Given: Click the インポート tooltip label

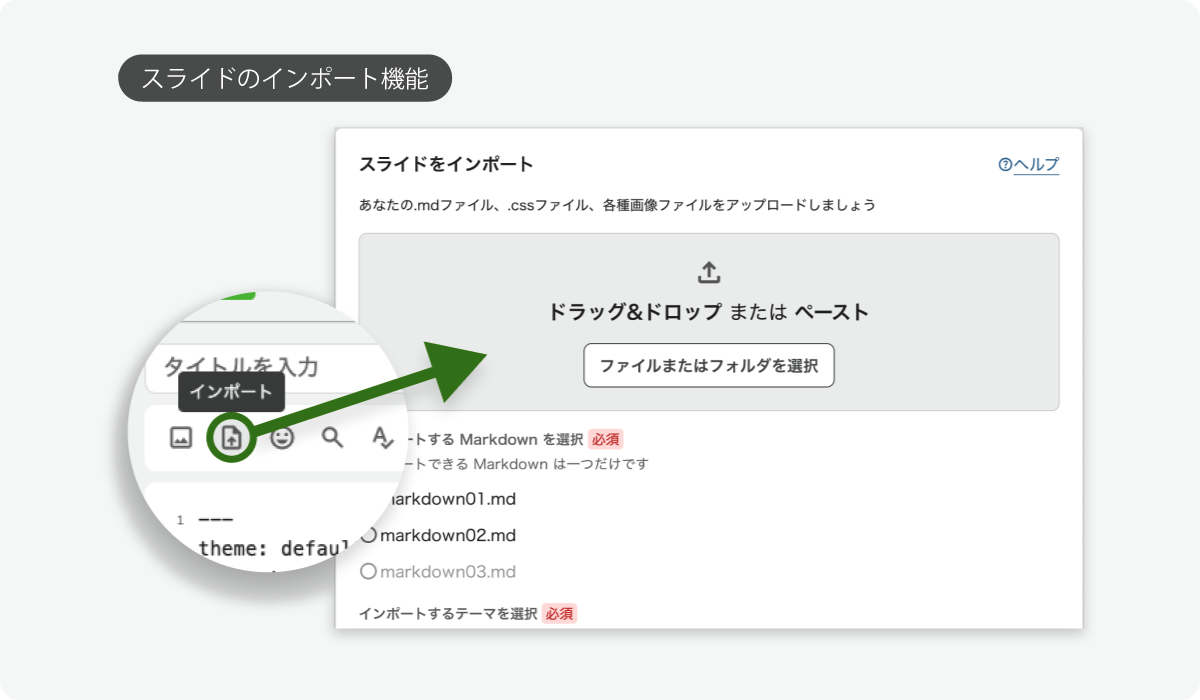Looking at the screenshot, I should (231, 392).
